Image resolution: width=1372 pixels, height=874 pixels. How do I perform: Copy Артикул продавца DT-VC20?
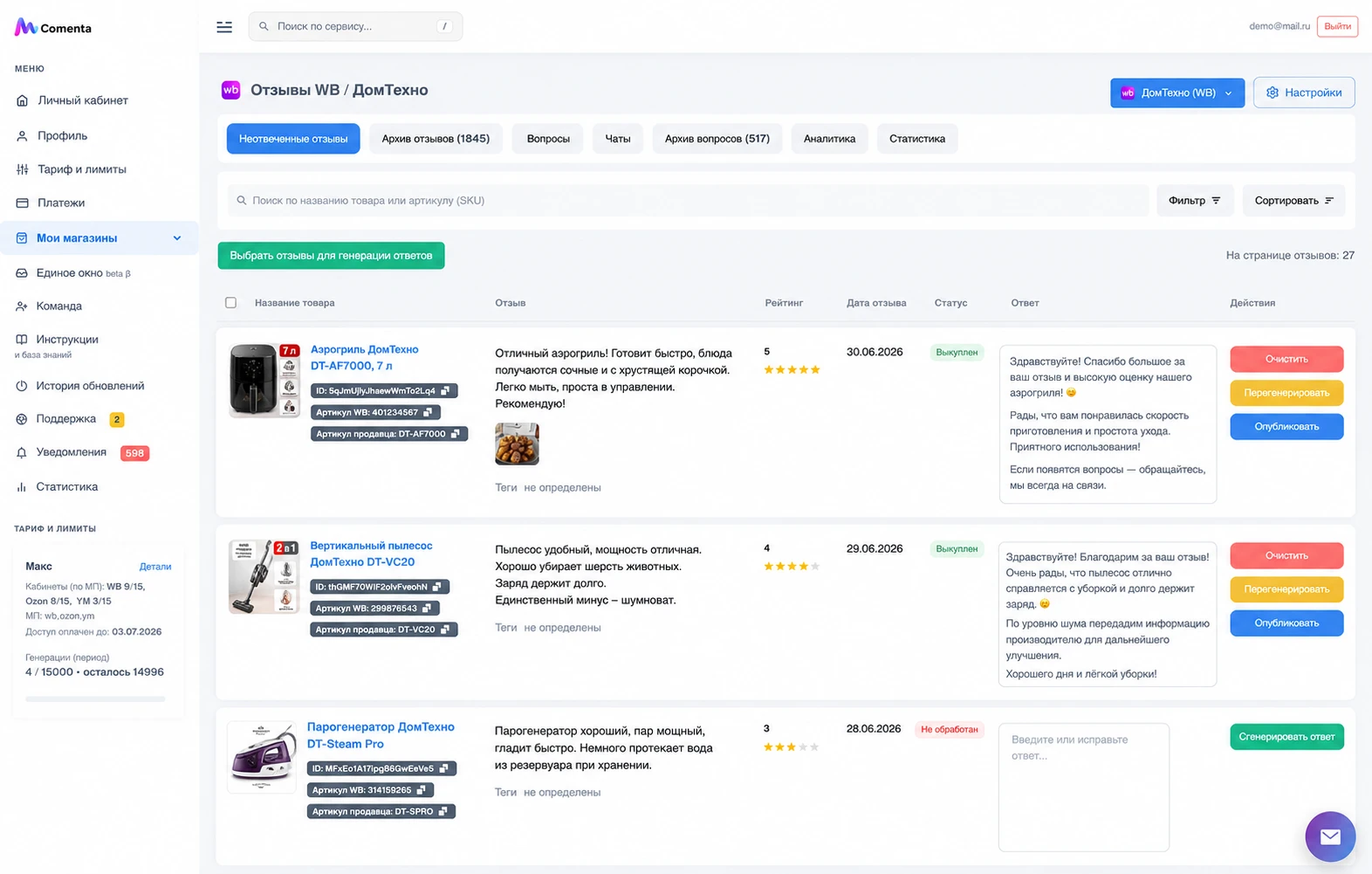pyautogui.click(x=445, y=630)
